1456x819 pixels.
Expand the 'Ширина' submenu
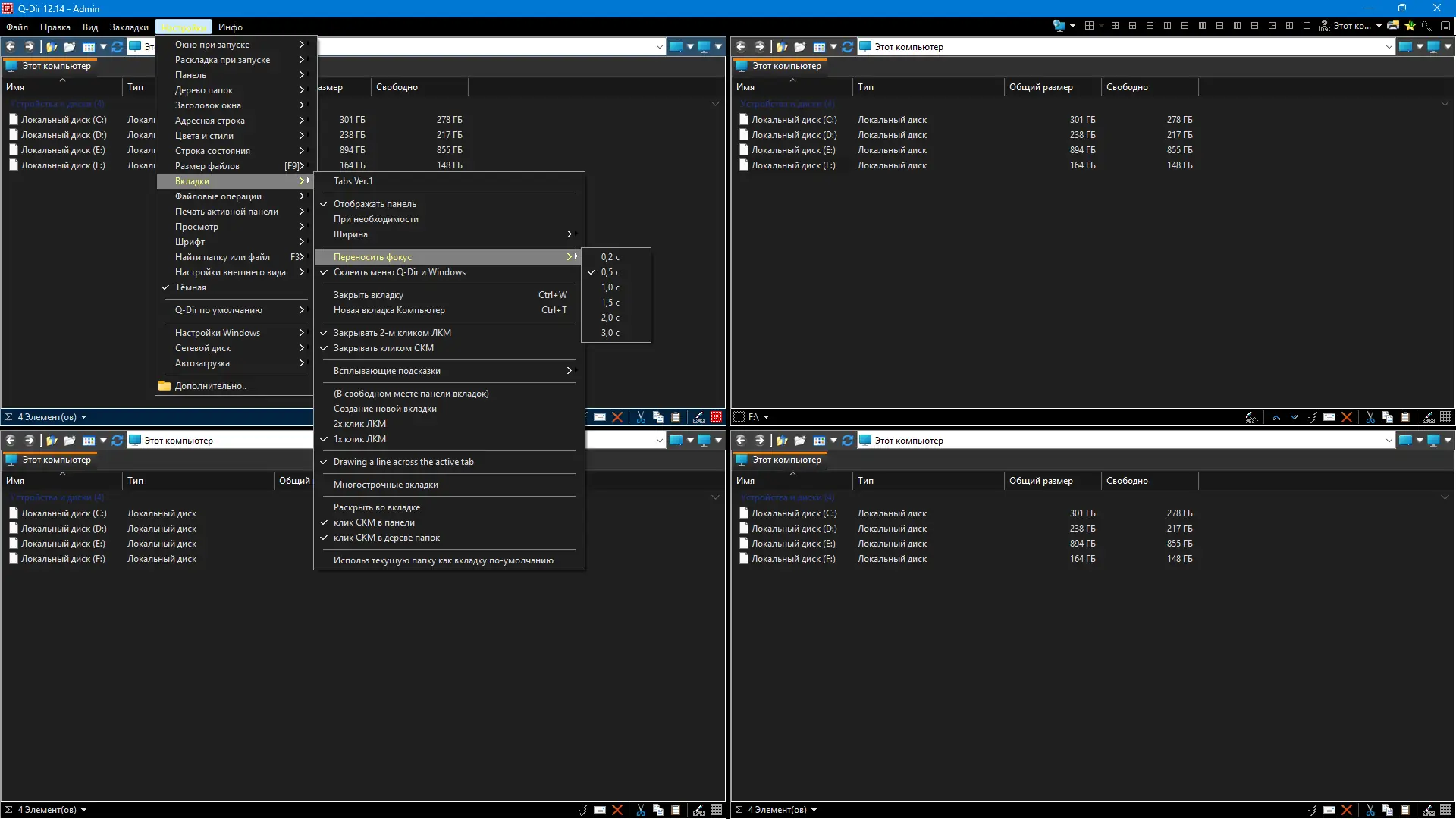tap(350, 234)
